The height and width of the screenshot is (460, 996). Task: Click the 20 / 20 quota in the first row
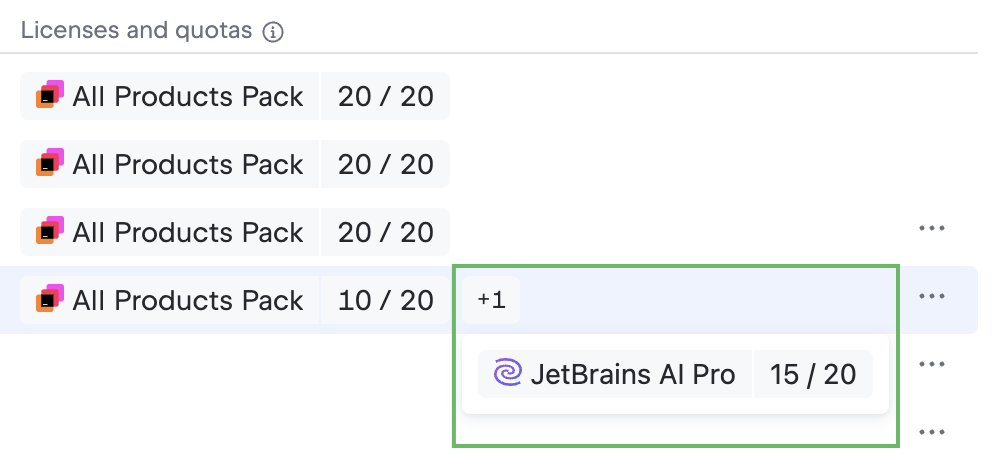pos(386,96)
